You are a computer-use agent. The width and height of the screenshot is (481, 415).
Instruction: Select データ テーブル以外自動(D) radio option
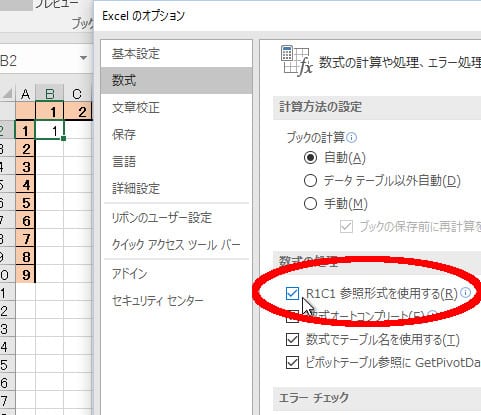(x=310, y=181)
